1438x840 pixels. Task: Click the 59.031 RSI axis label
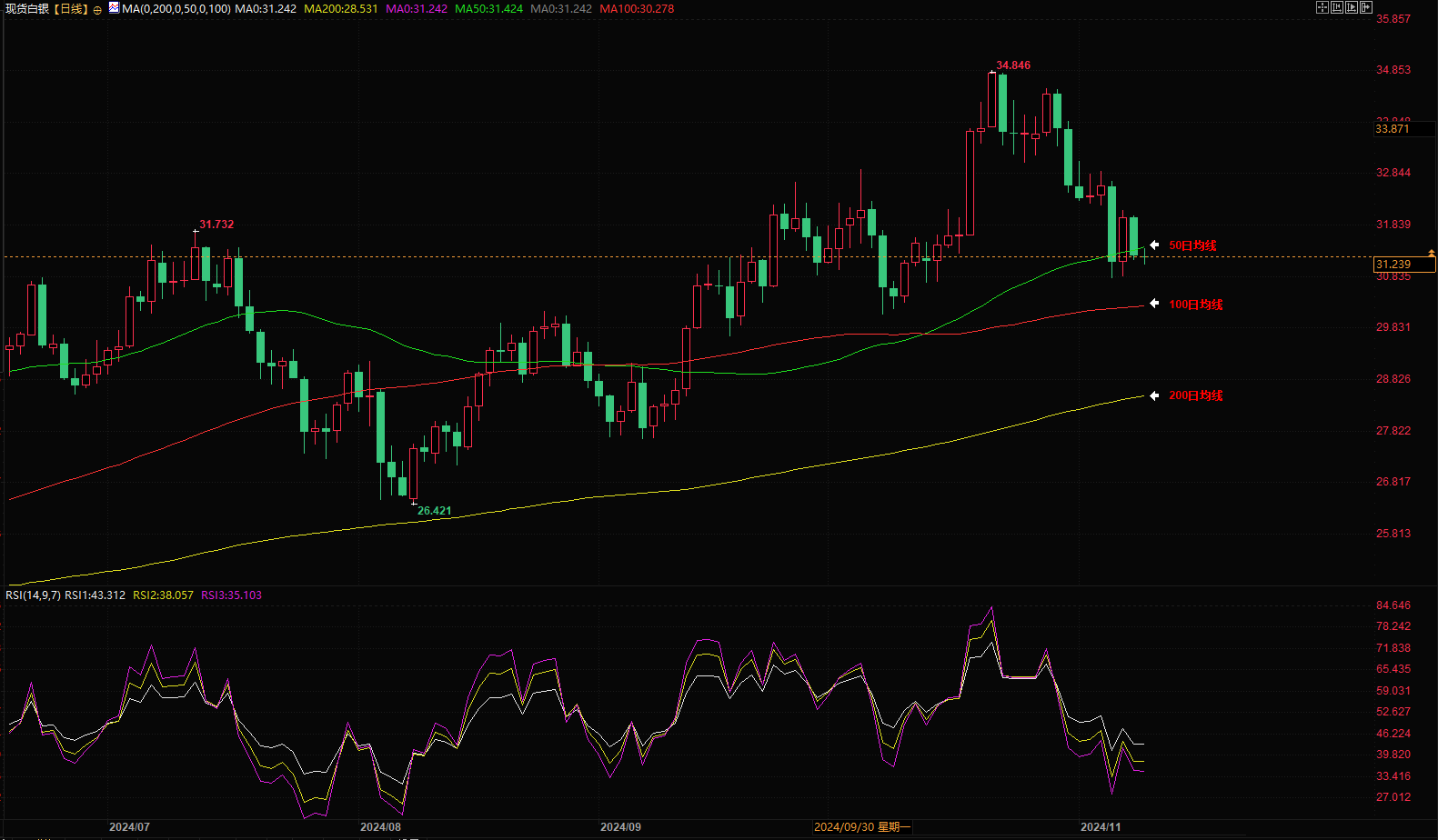coord(1393,691)
